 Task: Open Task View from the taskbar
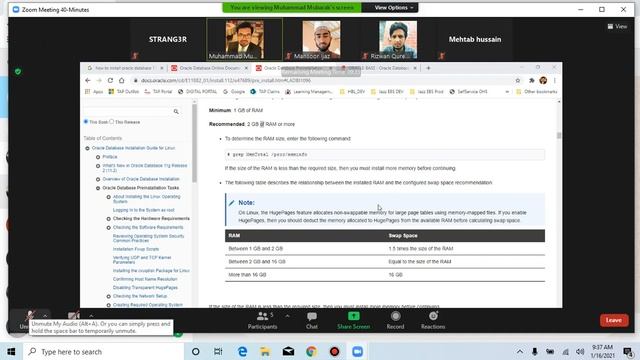click(x=218, y=351)
